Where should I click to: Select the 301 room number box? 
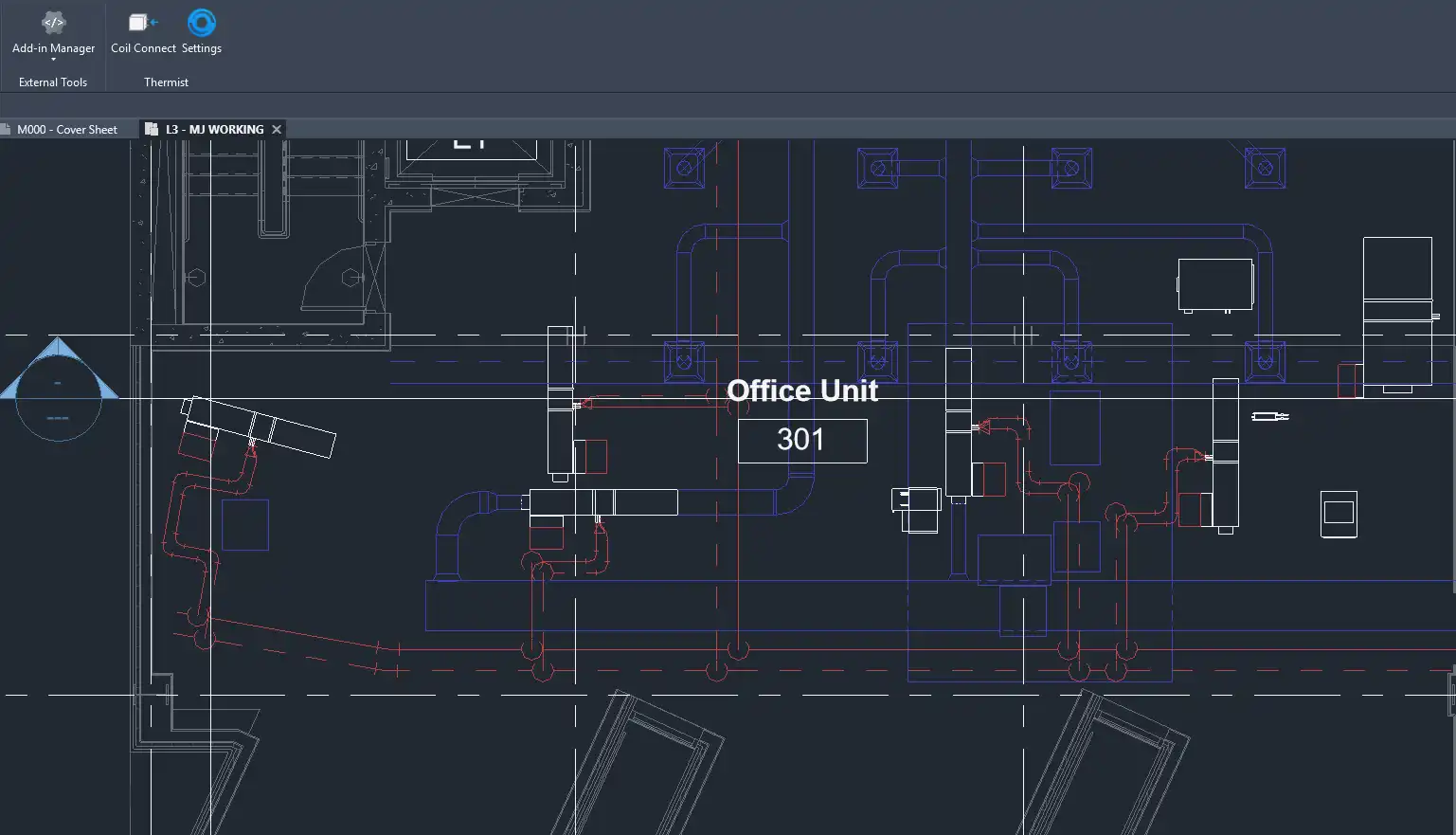(x=802, y=441)
